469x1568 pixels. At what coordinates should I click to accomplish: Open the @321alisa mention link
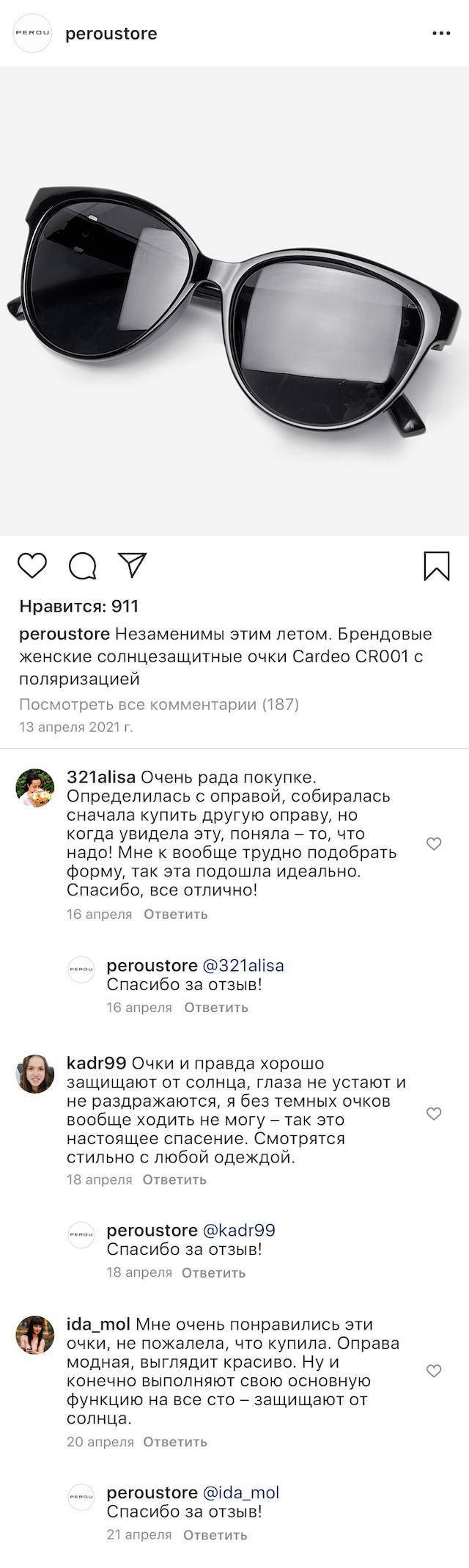click(x=243, y=966)
